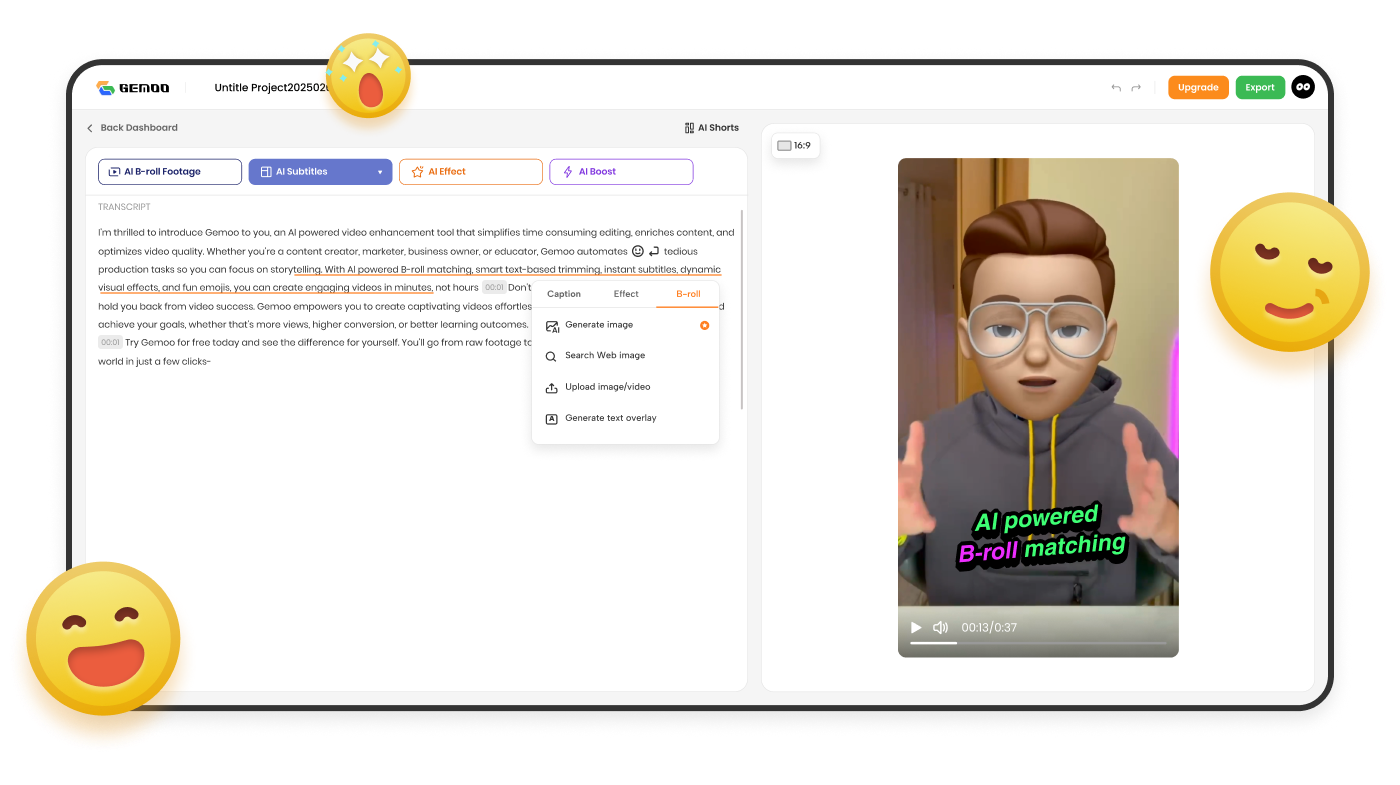
Task: Click the Upload image/video cloud icon
Action: [x=551, y=387]
